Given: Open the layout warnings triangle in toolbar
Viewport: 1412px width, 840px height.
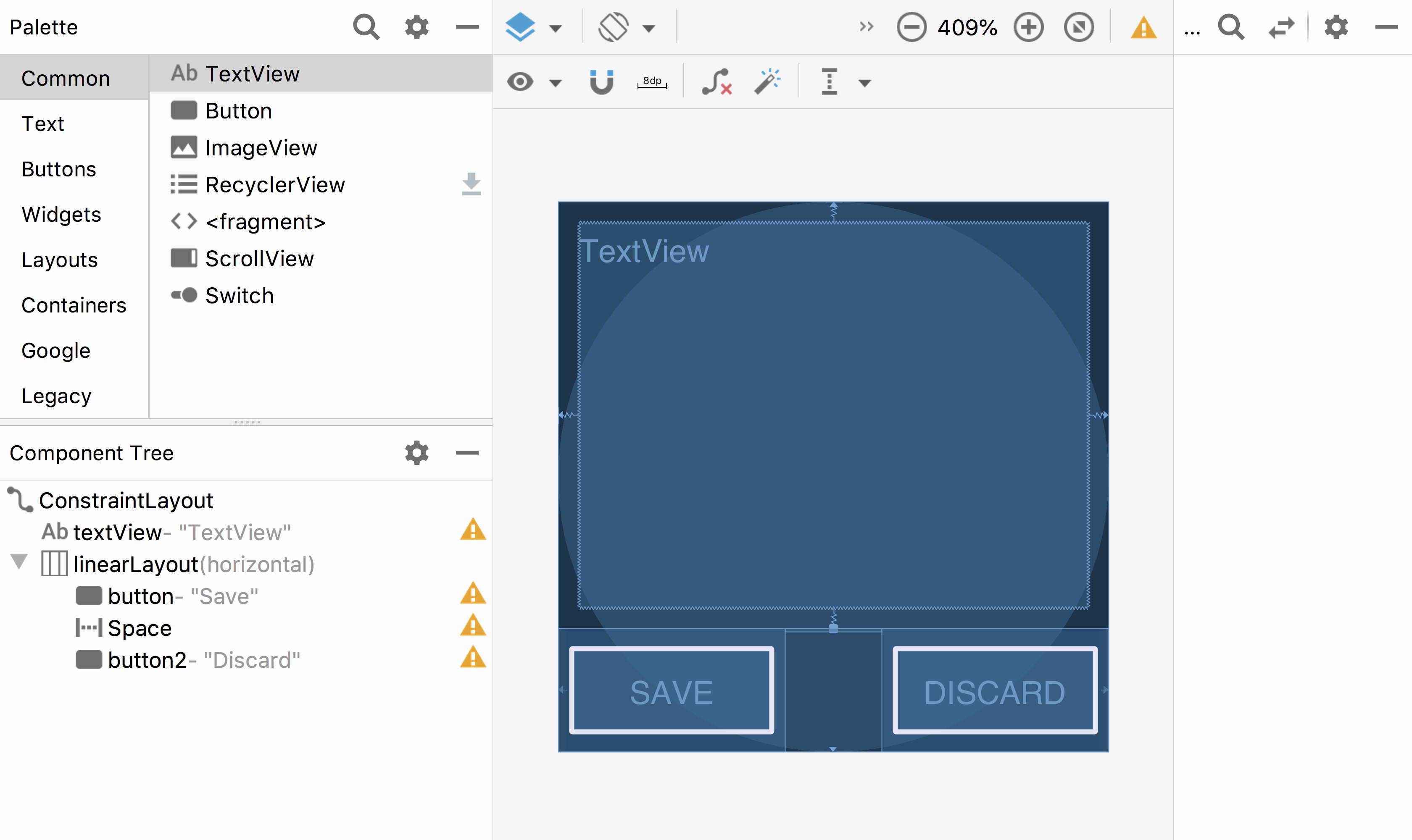Looking at the screenshot, I should pos(1143,27).
